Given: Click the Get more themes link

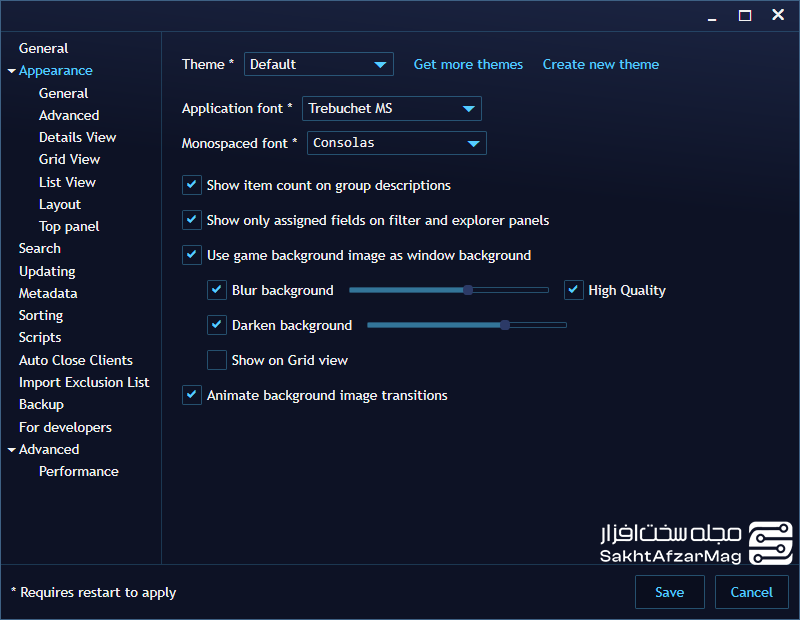Looking at the screenshot, I should coord(468,64).
